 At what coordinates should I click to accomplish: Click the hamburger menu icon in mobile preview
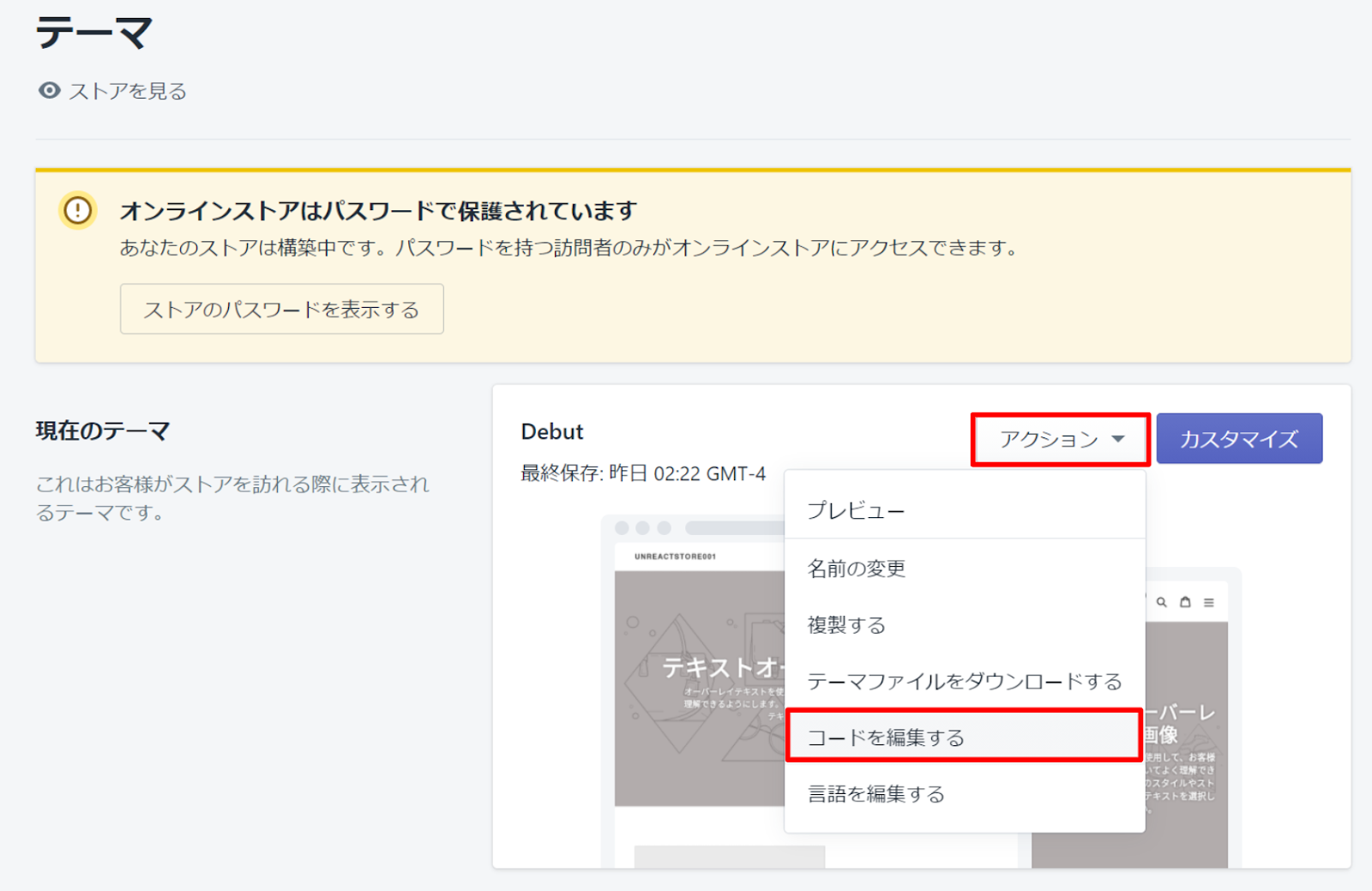pos(1208,603)
